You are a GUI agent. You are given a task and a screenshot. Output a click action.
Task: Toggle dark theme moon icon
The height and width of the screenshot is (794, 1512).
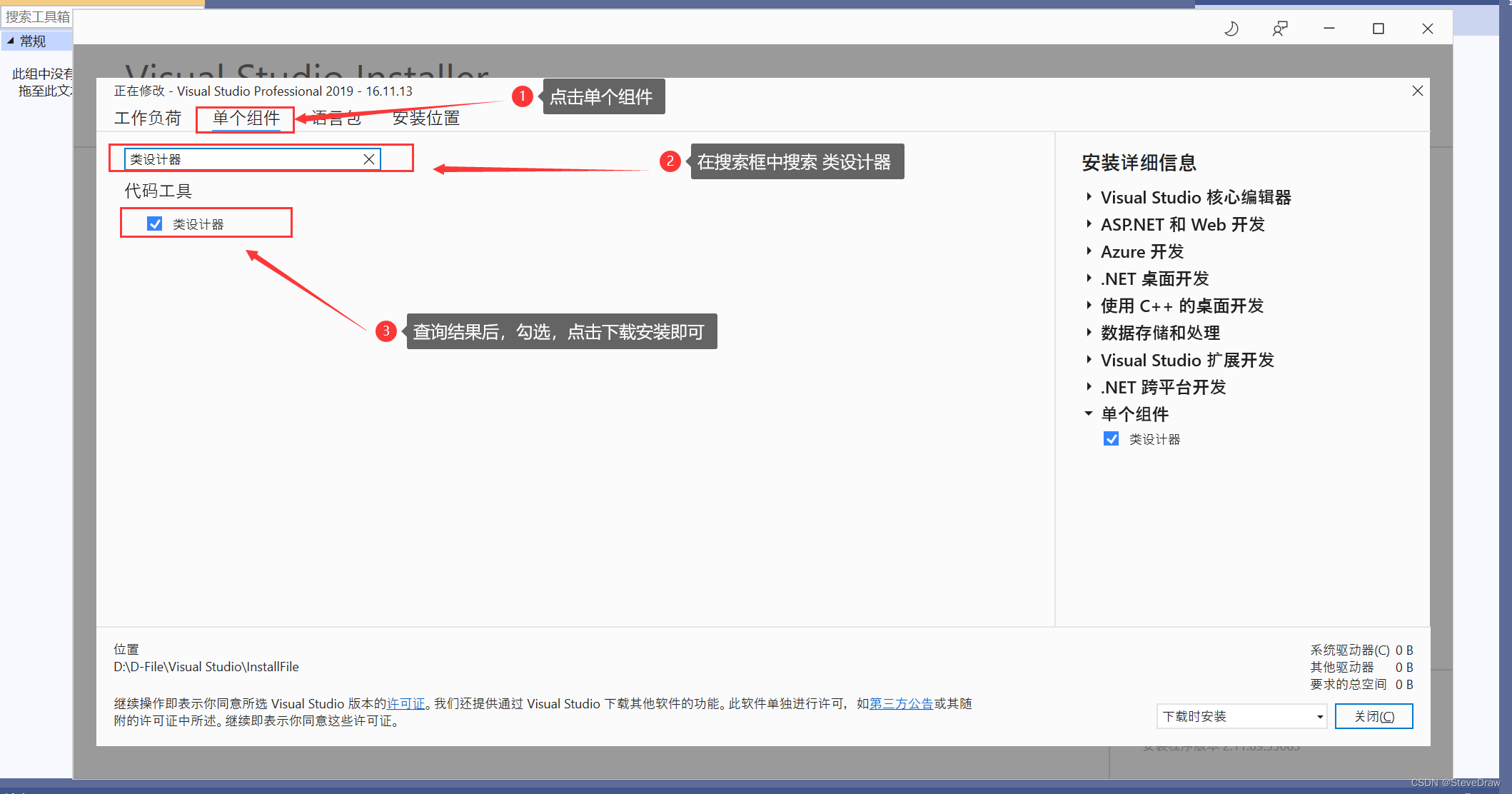click(1231, 29)
